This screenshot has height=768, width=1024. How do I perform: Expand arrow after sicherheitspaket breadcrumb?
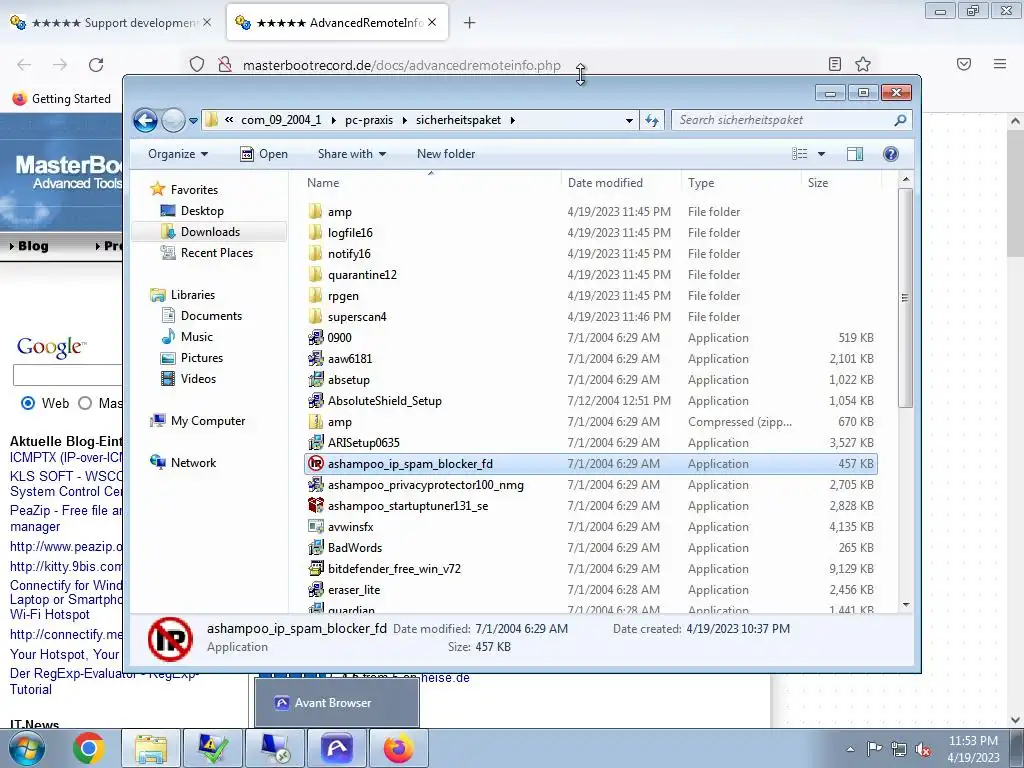tap(513, 120)
